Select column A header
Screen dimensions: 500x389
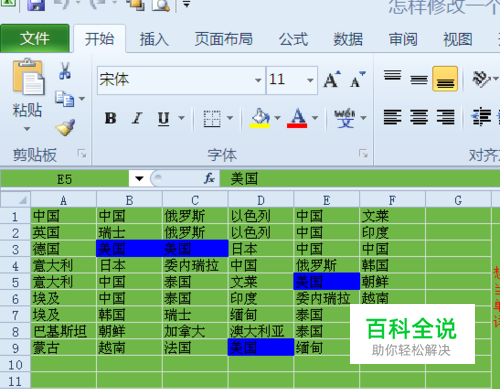point(63,200)
